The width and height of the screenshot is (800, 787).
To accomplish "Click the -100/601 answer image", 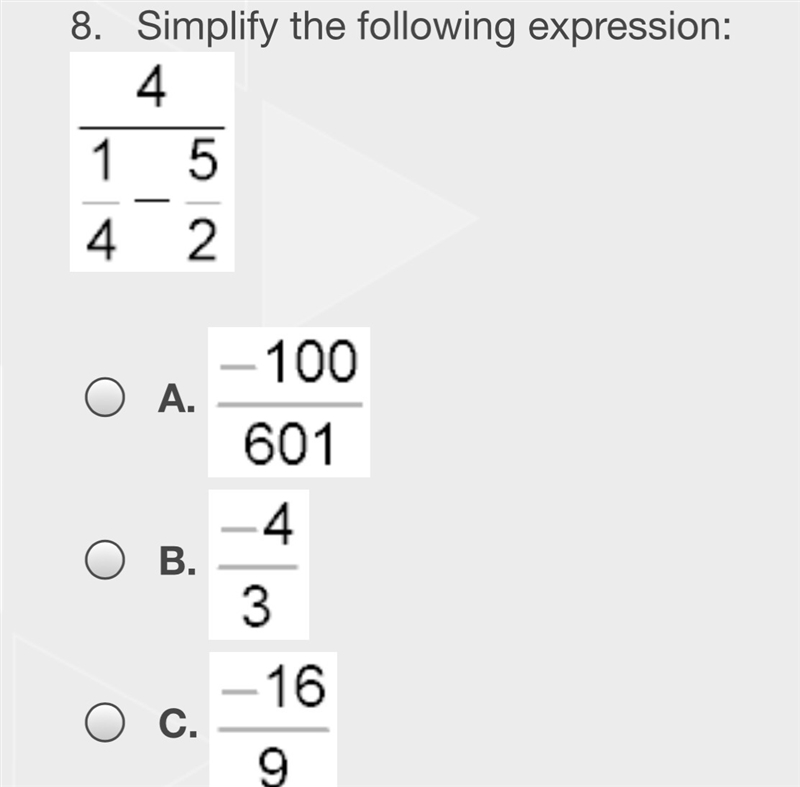I will pos(289,402).
